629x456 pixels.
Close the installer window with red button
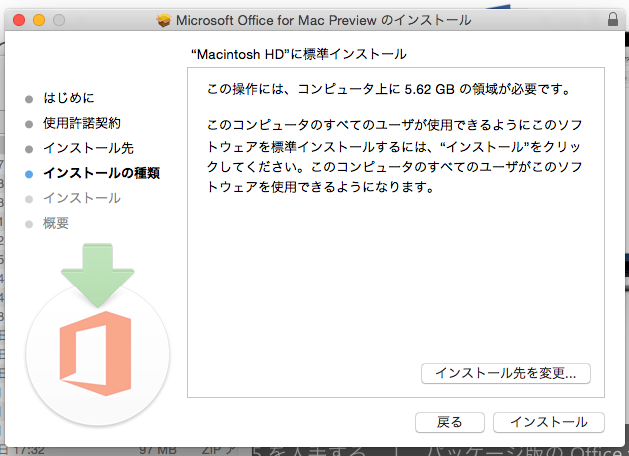click(19, 20)
